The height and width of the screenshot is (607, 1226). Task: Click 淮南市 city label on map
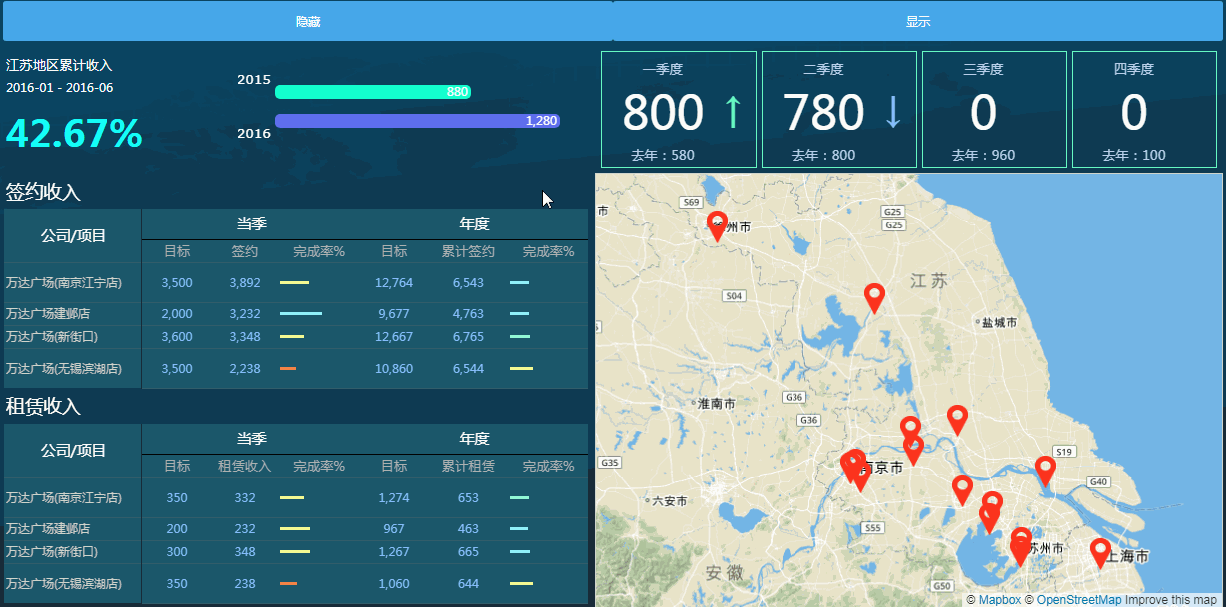[x=716, y=404]
